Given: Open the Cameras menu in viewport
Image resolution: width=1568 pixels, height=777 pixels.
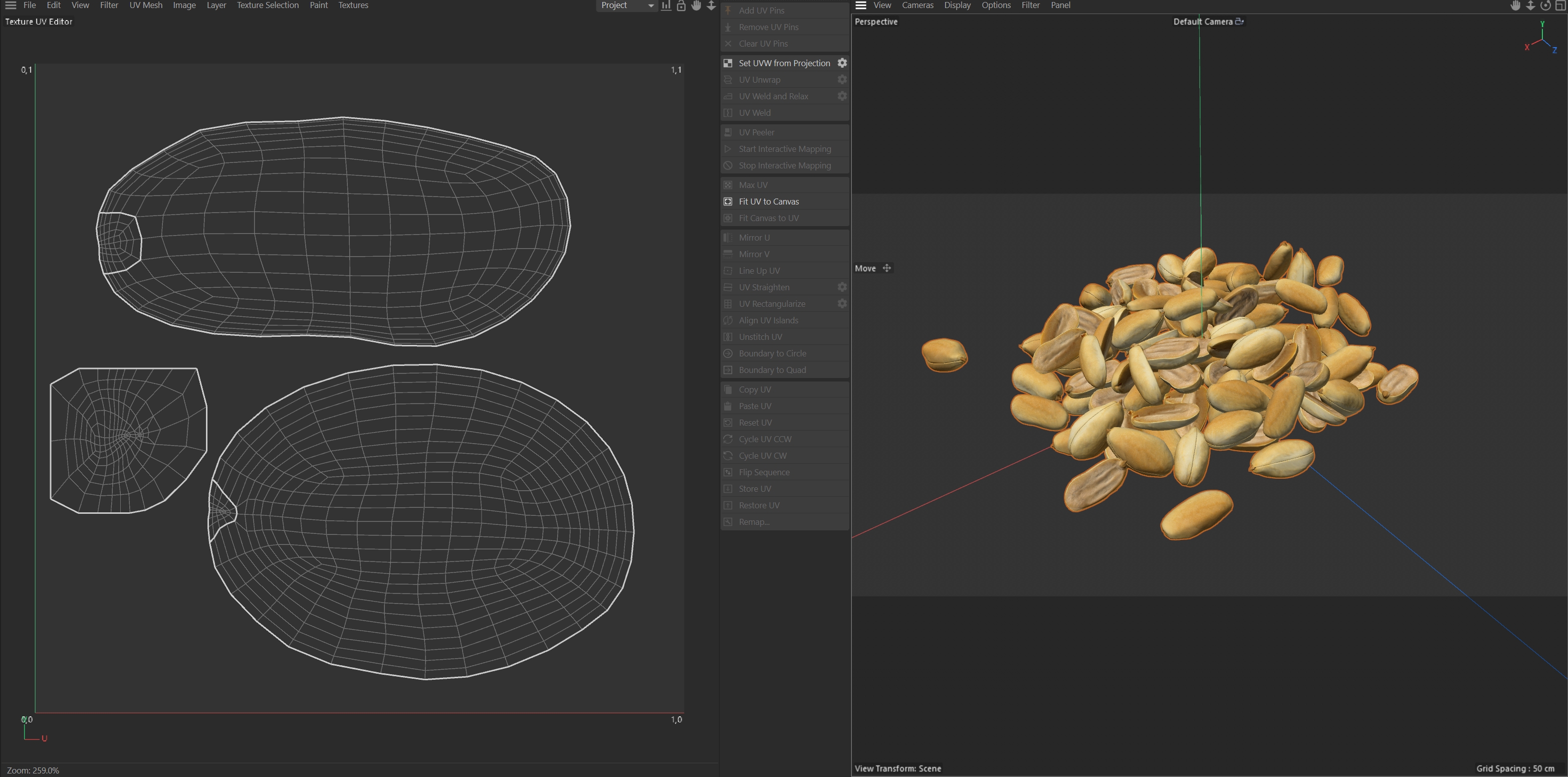Looking at the screenshot, I should [x=918, y=6].
